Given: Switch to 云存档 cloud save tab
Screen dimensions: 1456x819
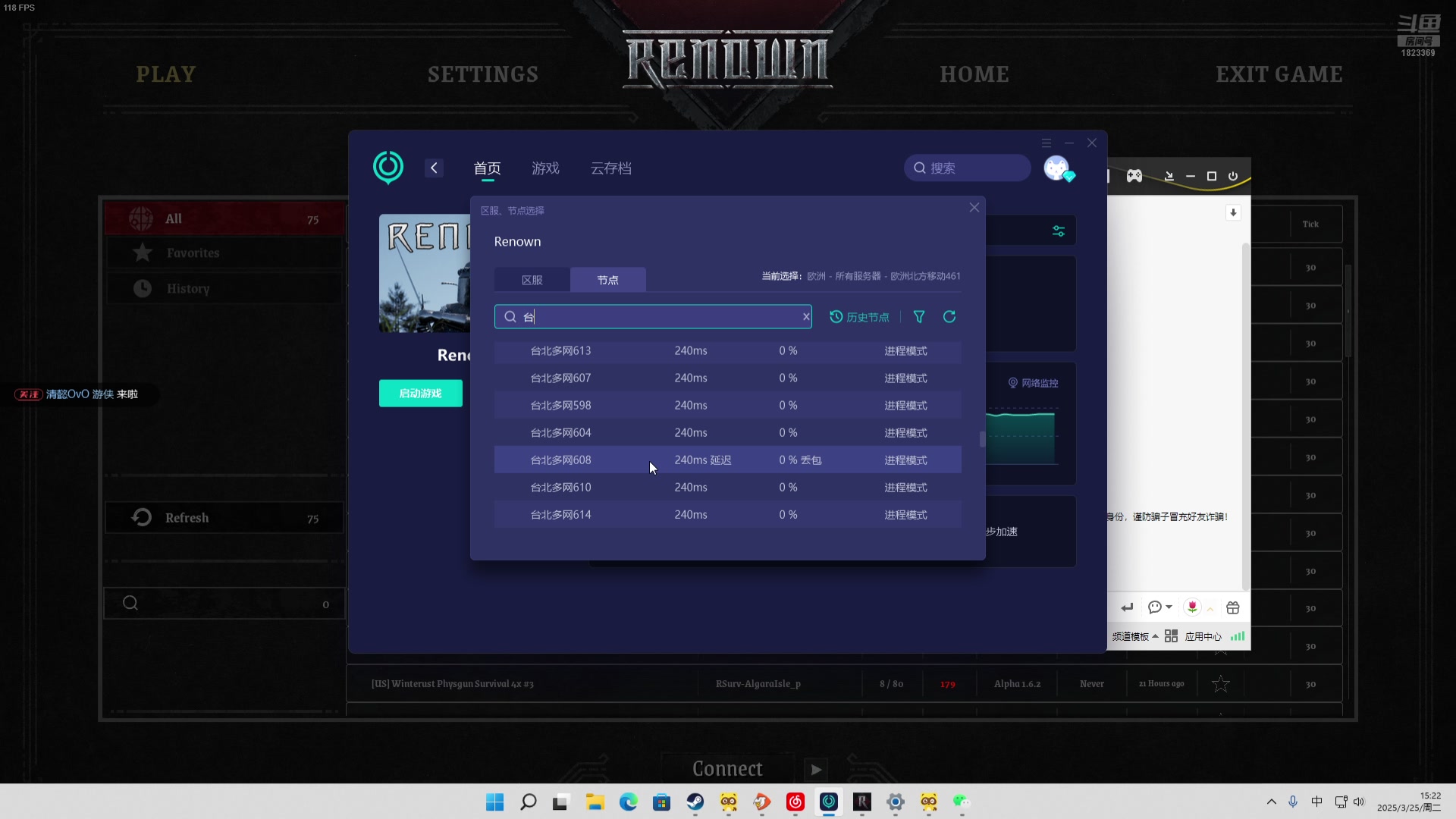Looking at the screenshot, I should click(x=611, y=168).
